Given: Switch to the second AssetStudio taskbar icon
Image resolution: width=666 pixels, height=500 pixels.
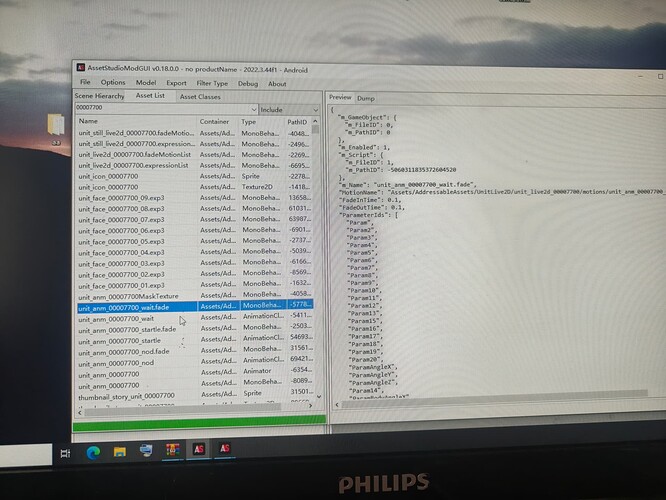Looking at the screenshot, I should coord(225,448).
